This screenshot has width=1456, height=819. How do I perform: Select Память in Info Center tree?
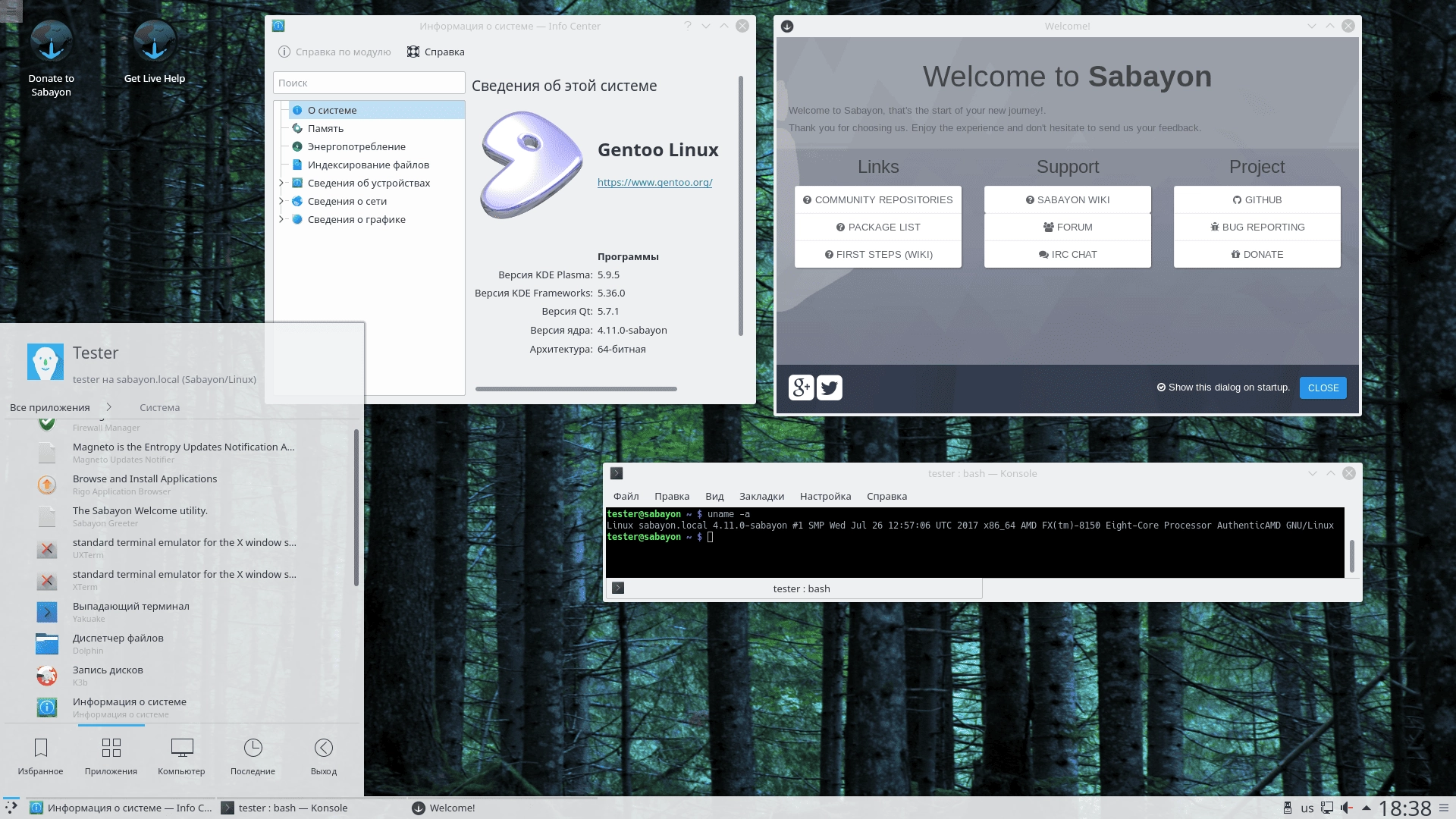(x=376, y=128)
